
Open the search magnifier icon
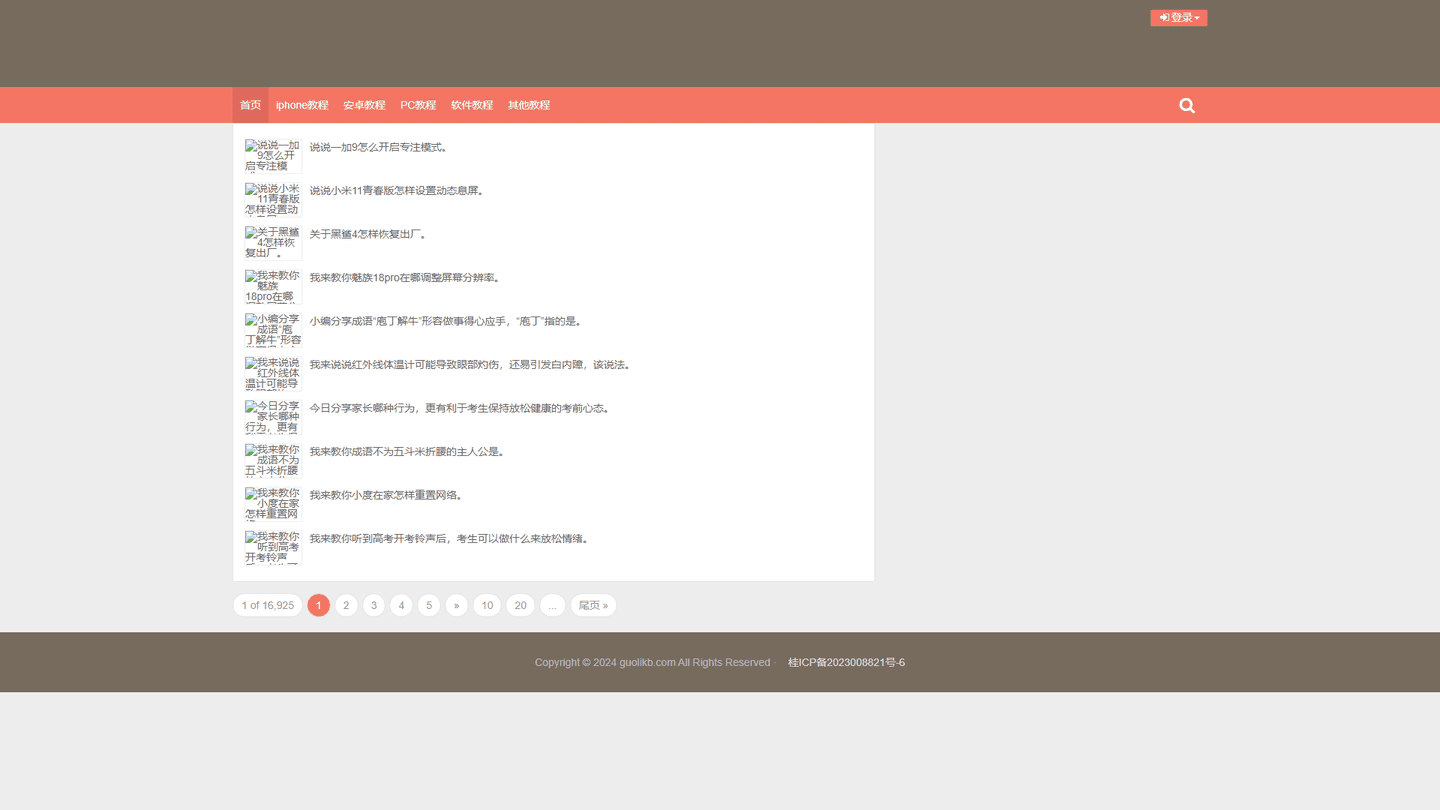click(x=1187, y=105)
